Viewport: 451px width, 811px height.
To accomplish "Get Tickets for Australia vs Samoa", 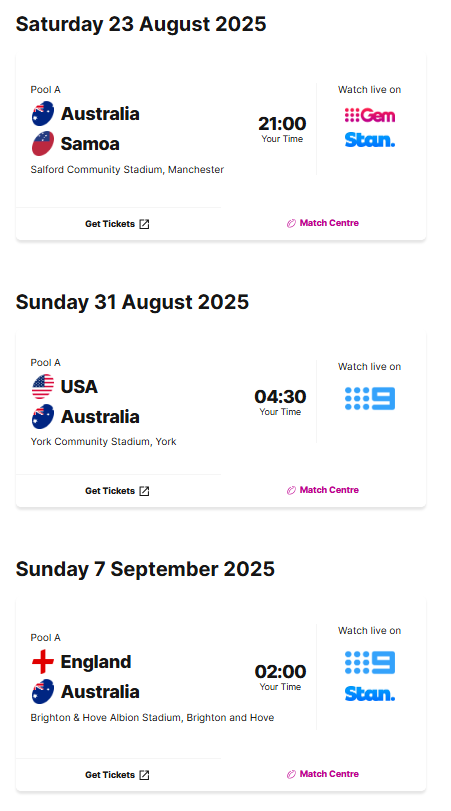I will [x=117, y=224].
